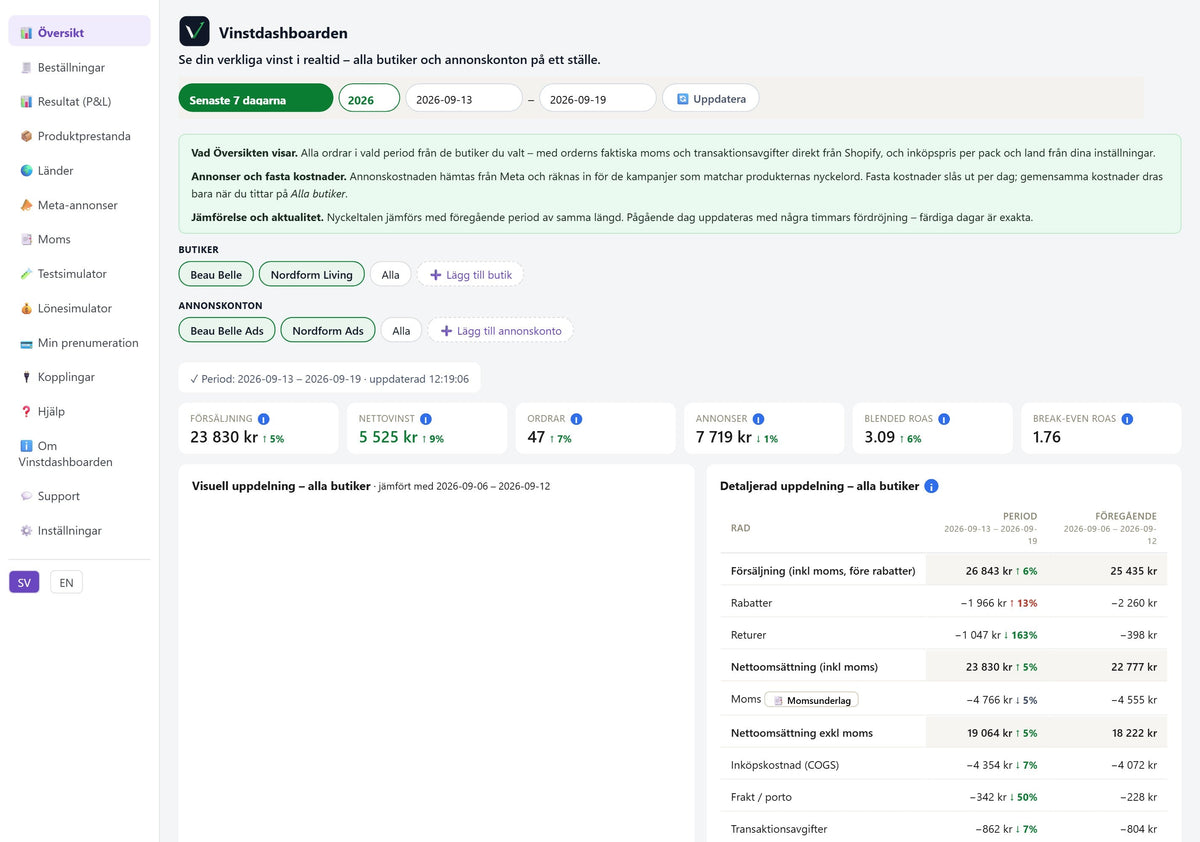
Task: Click the Break-even ROAS 1.76 value
Action: (x=1047, y=437)
